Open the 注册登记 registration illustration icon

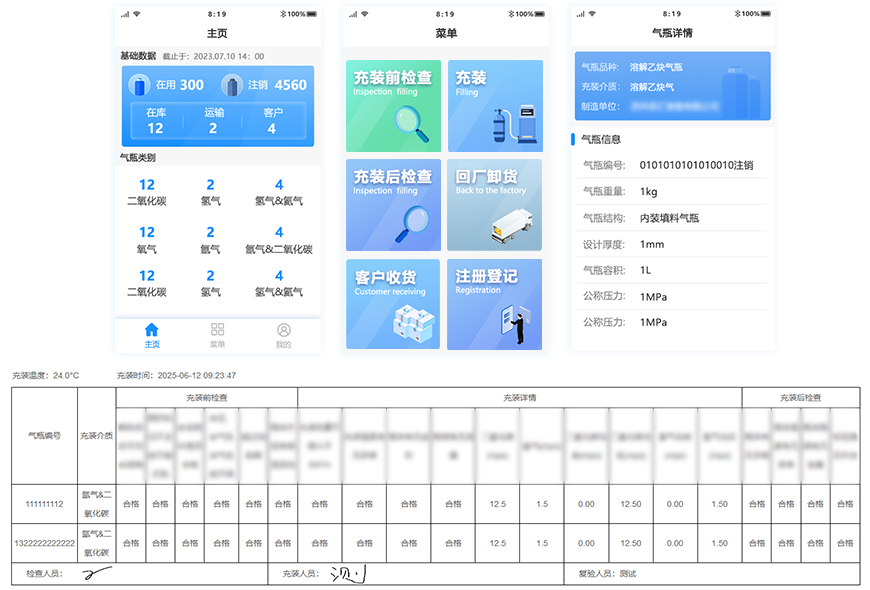tap(514, 320)
